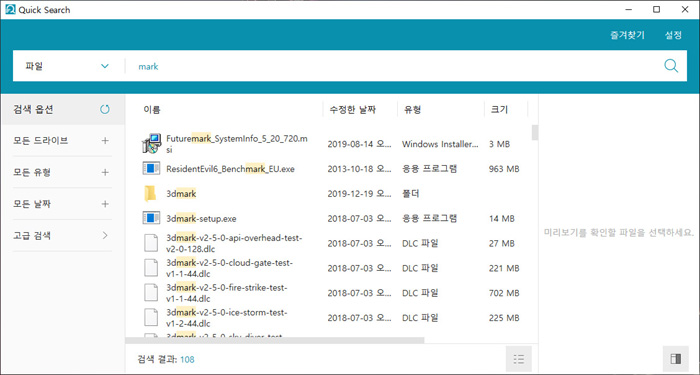Click the vertical scrollbar thumb of results
Image resolution: width=700 pixels, height=375 pixels.
point(534,133)
